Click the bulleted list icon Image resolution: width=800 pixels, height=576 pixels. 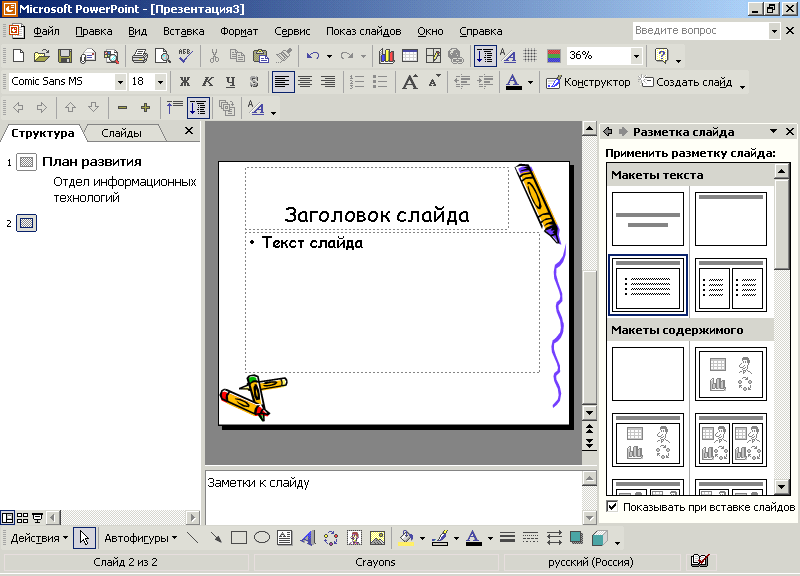pyautogui.click(x=380, y=82)
